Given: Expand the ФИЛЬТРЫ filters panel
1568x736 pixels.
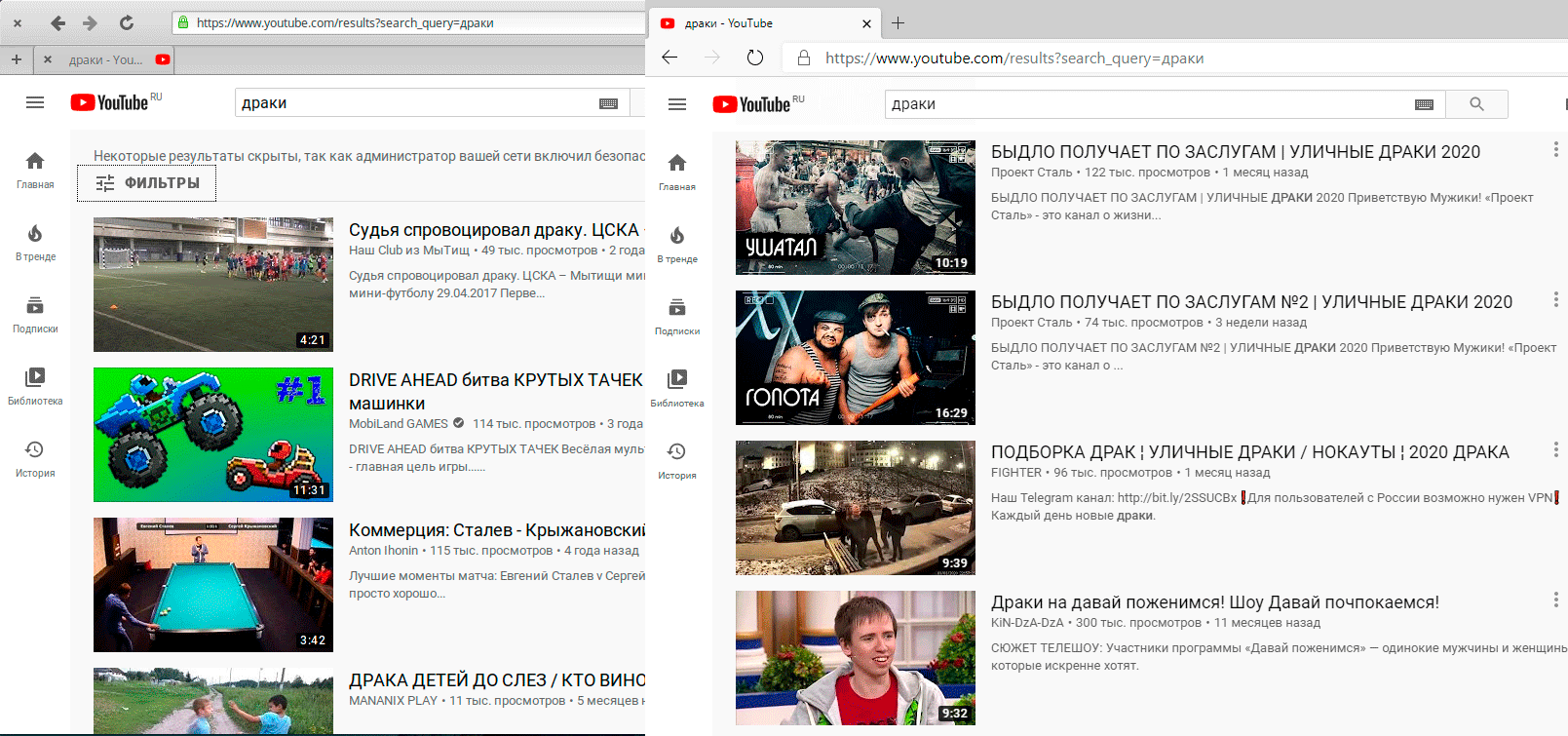Looking at the screenshot, I should coord(147,183).
